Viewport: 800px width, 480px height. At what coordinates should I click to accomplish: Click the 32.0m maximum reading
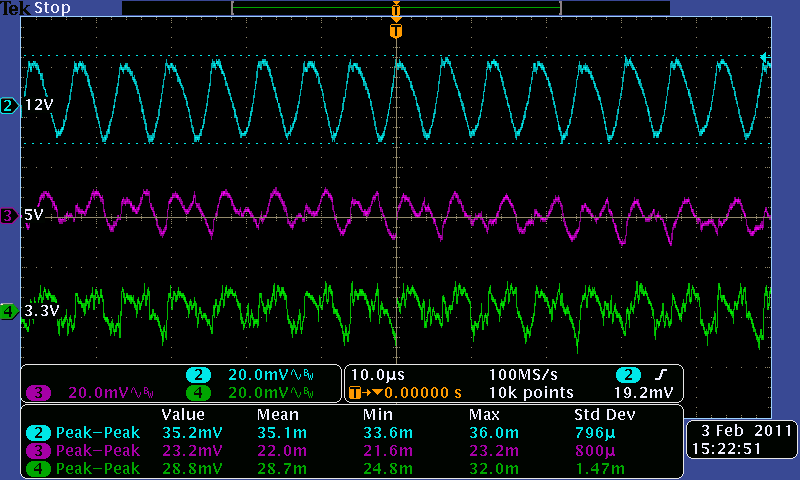(494, 469)
